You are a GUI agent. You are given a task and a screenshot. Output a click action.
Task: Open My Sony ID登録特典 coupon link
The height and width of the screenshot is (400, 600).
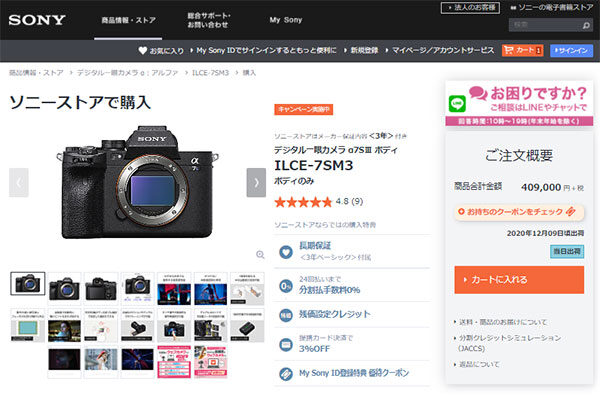[x=354, y=373]
